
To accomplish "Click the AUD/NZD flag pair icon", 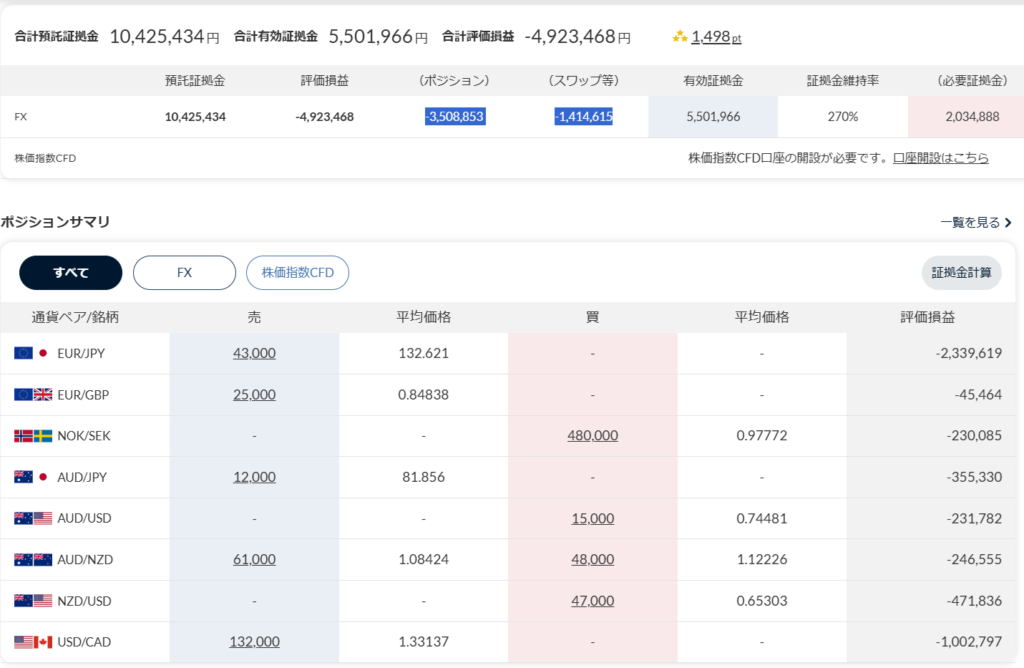I will point(33,559).
